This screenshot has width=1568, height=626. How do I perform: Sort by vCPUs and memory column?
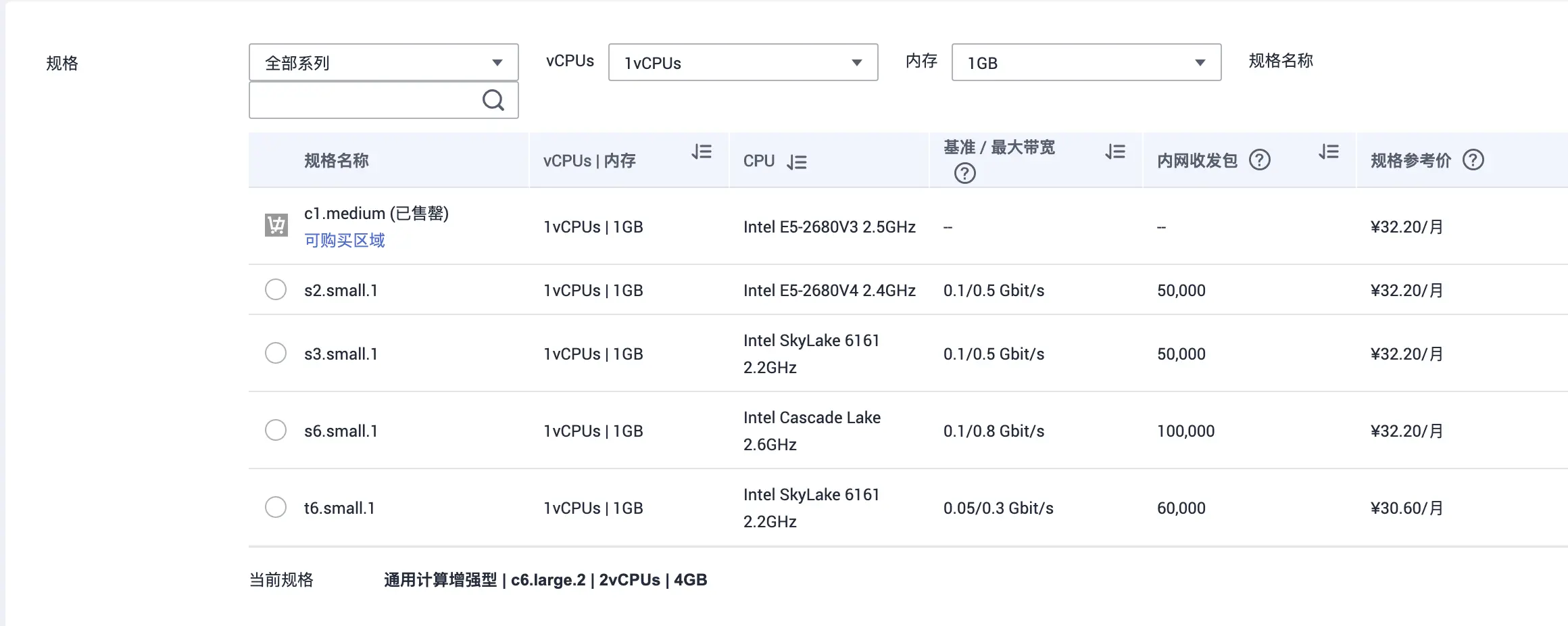[702, 152]
